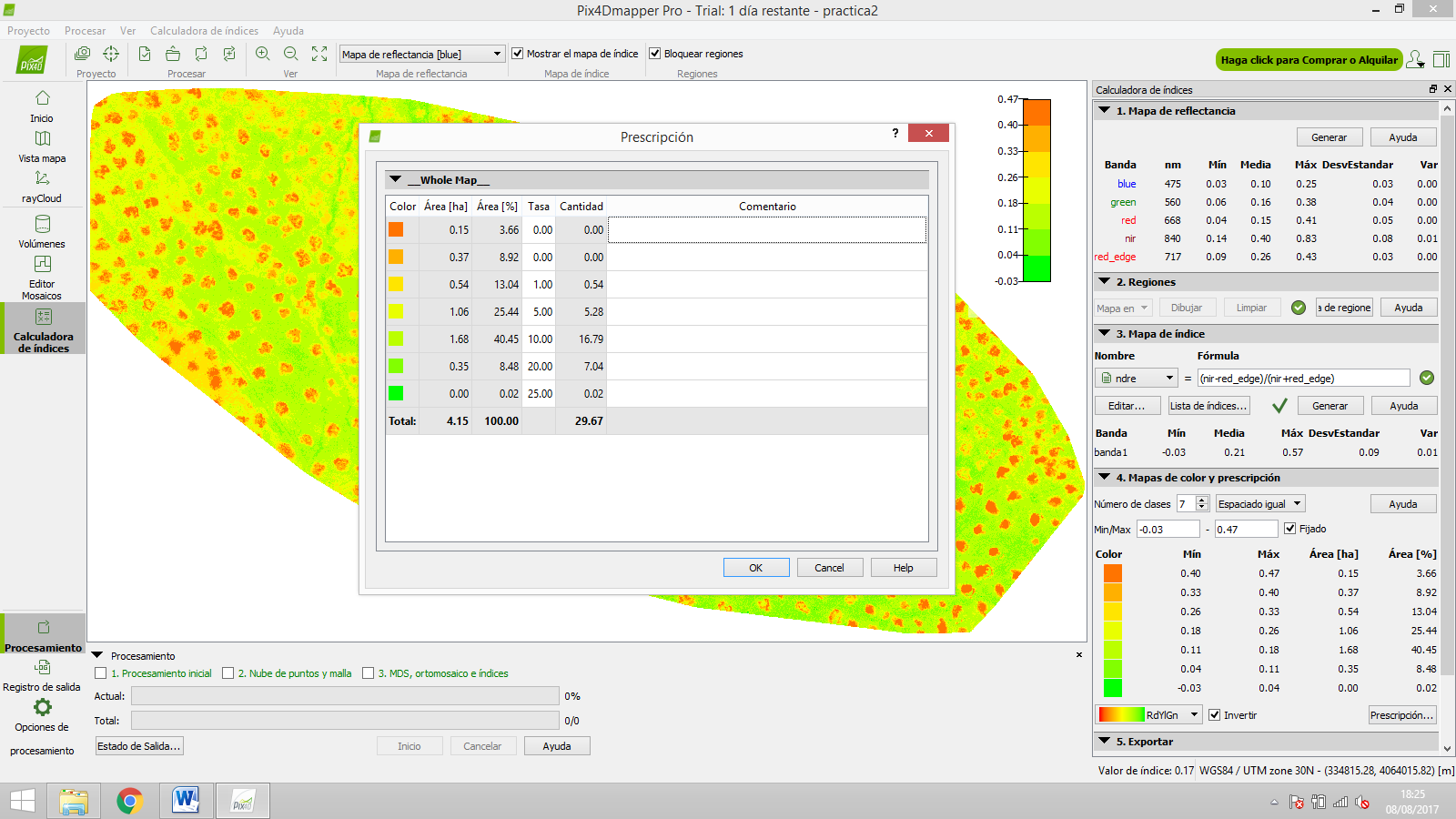1456x819 pixels.
Task: Open Opciones de procesamiento settings
Action: pyautogui.click(x=42, y=727)
